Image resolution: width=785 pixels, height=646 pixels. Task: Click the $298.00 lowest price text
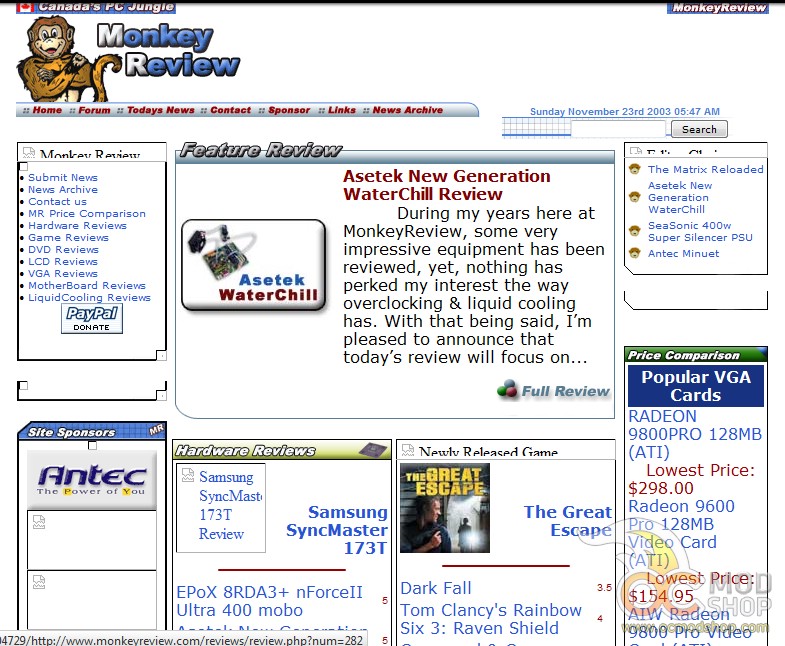point(661,488)
